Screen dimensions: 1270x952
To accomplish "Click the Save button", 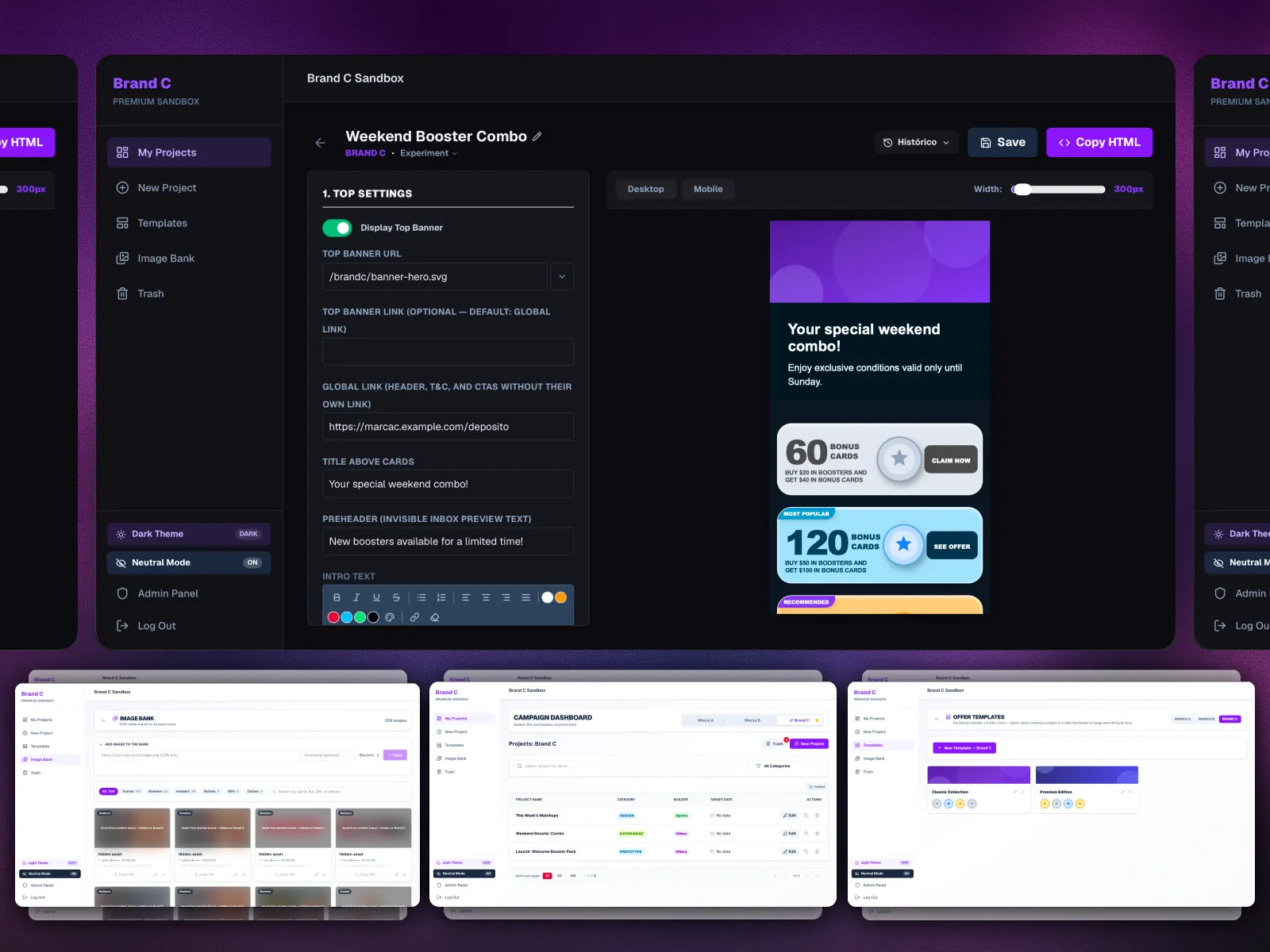I will point(1003,143).
